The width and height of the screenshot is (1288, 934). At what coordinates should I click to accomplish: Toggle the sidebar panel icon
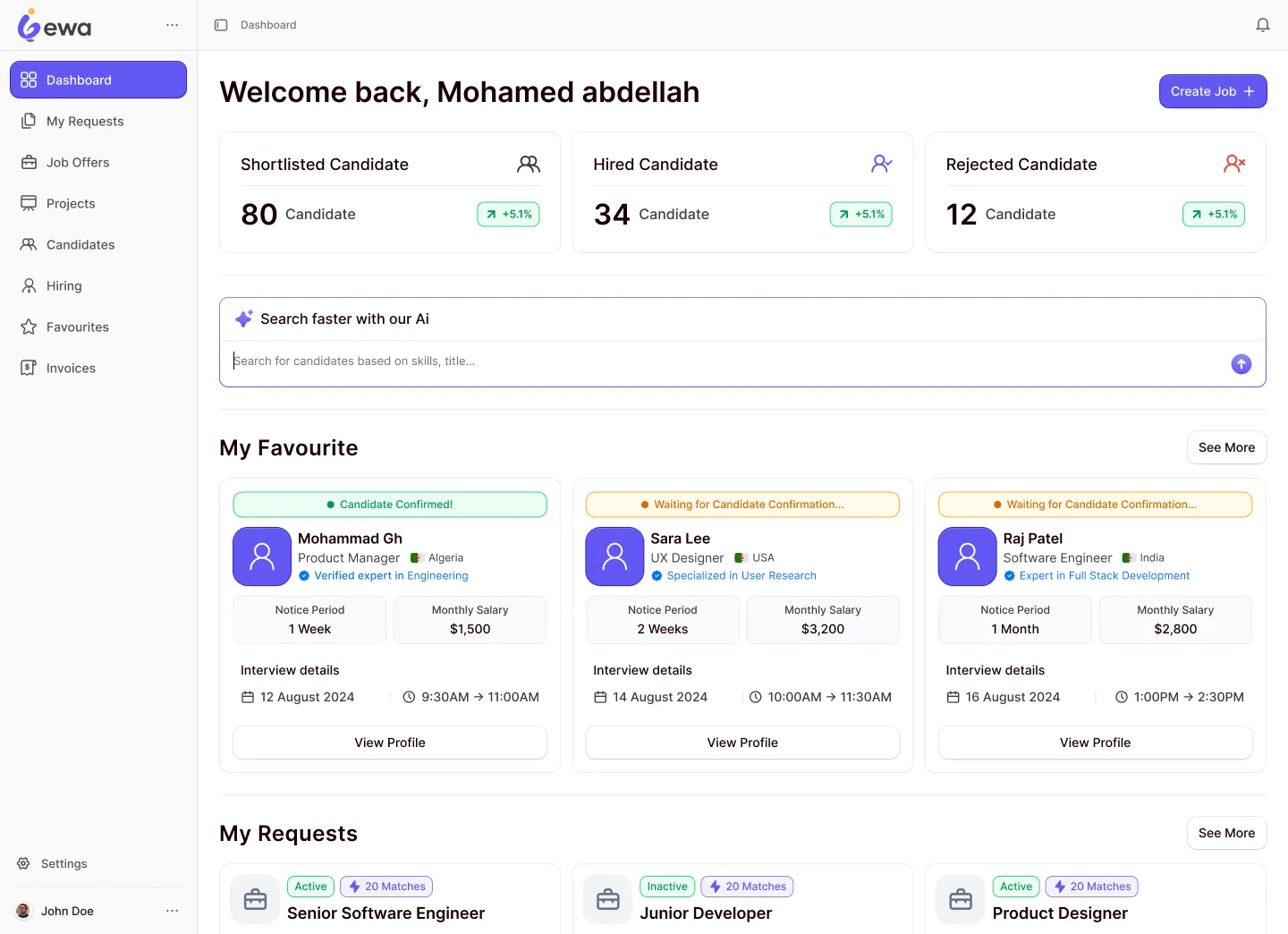coord(221,25)
